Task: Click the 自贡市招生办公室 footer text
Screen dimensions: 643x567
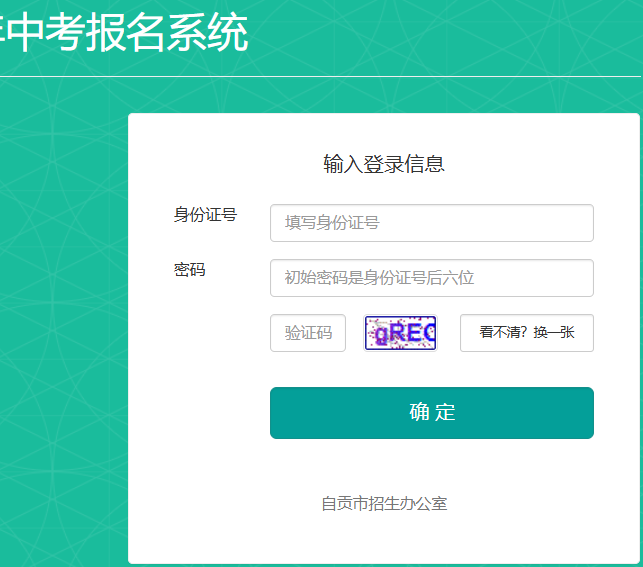Action: click(x=384, y=503)
